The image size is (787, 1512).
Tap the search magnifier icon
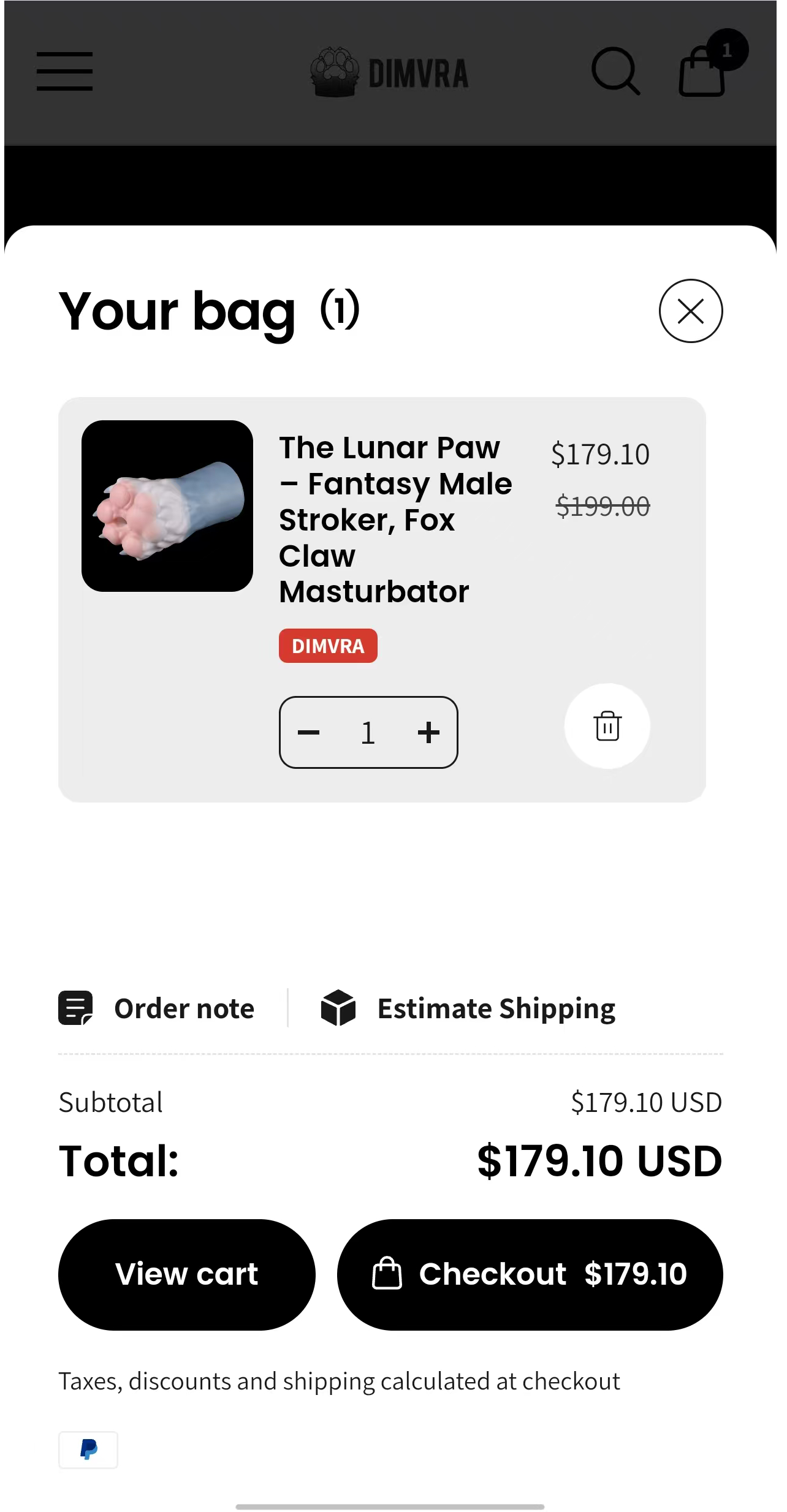click(615, 71)
